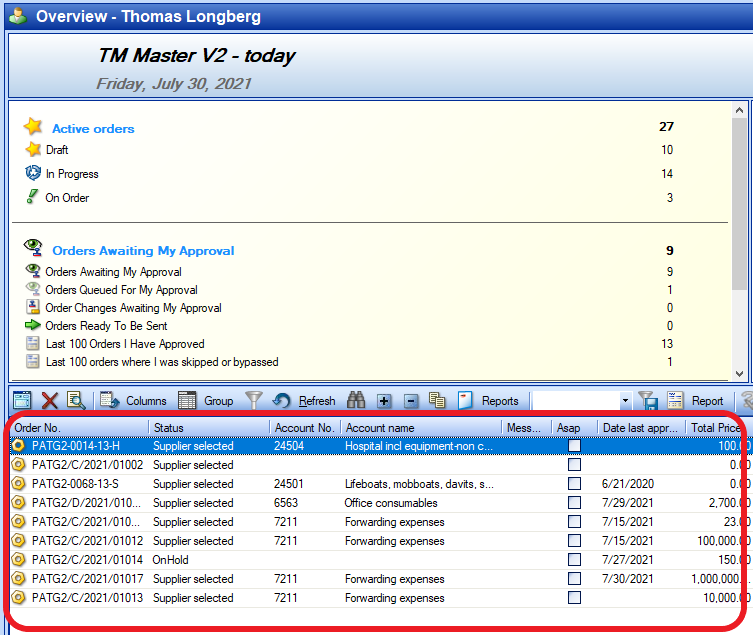
Task: Click the Report button at toolbar right
Action: pos(695,400)
